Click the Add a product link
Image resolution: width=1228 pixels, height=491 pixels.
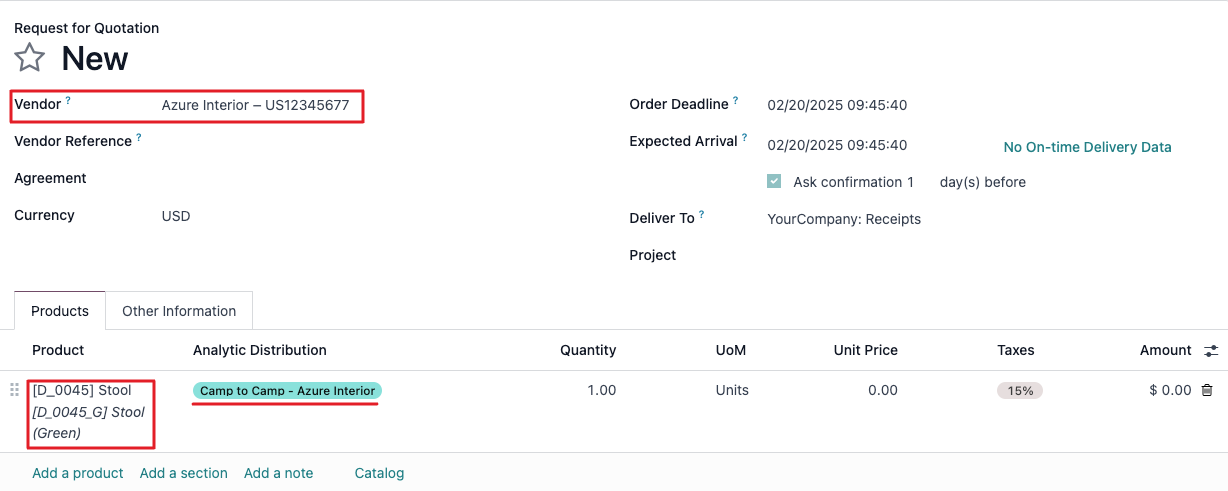click(78, 473)
